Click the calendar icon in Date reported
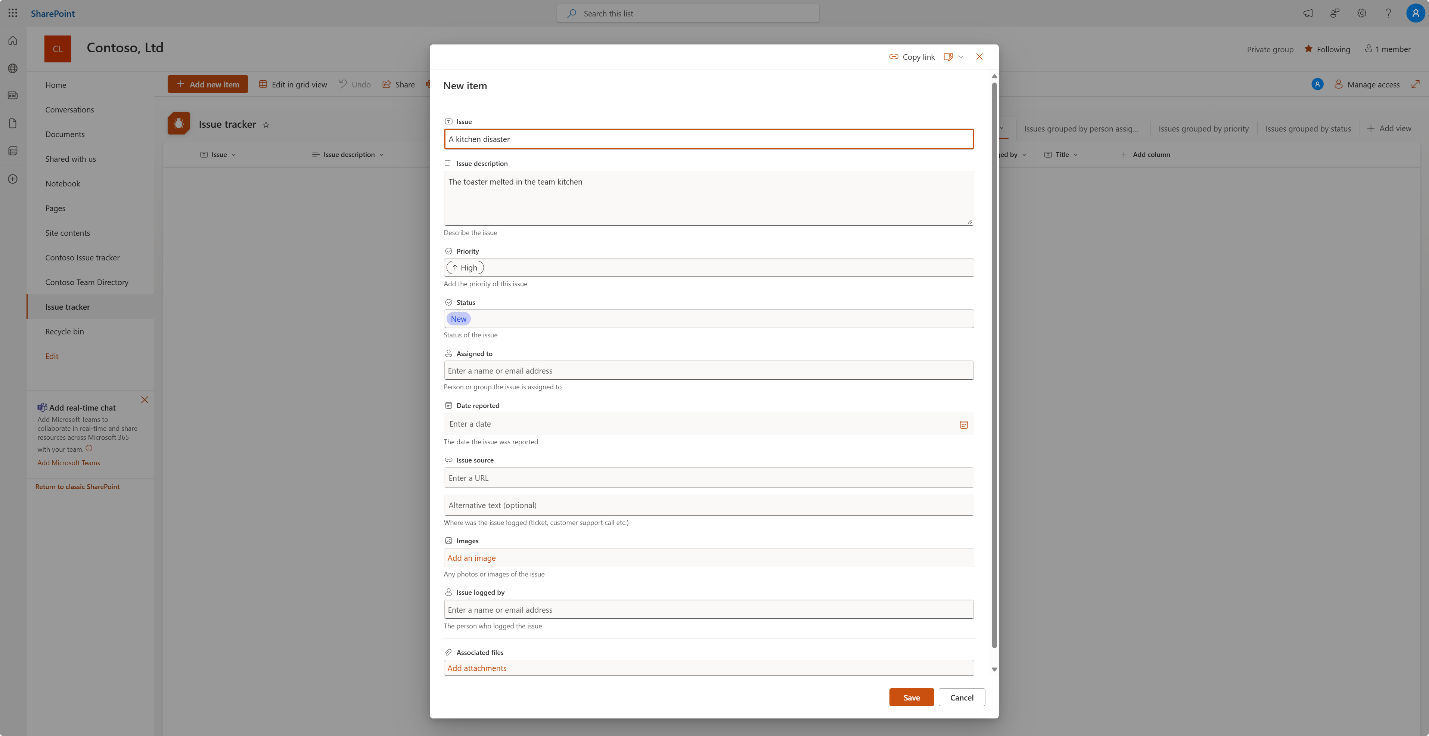 click(x=963, y=425)
